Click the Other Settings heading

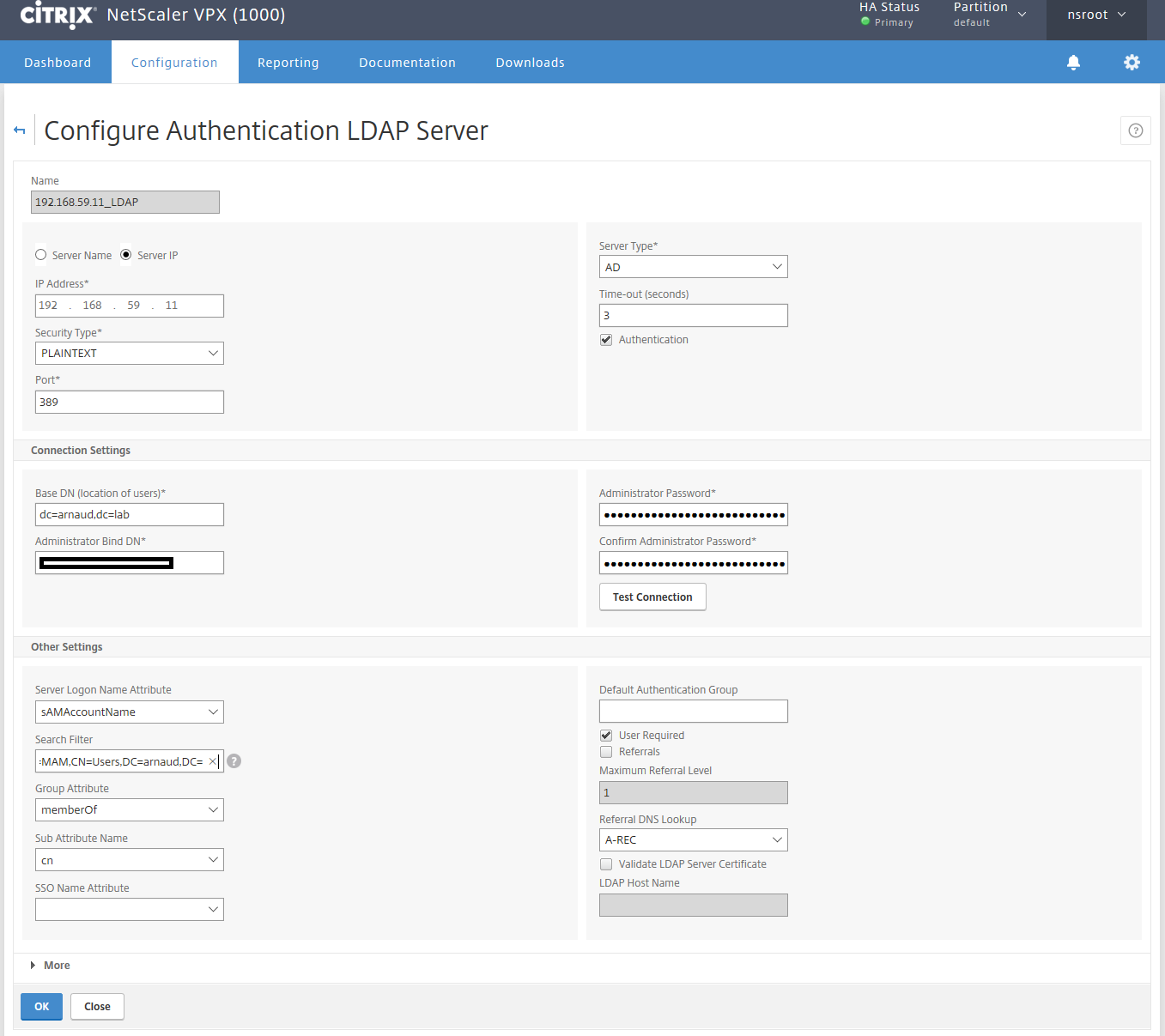pyautogui.click(x=67, y=647)
